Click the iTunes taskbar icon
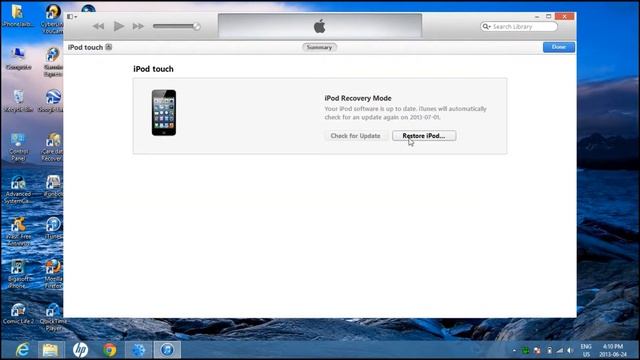 [x=167, y=350]
